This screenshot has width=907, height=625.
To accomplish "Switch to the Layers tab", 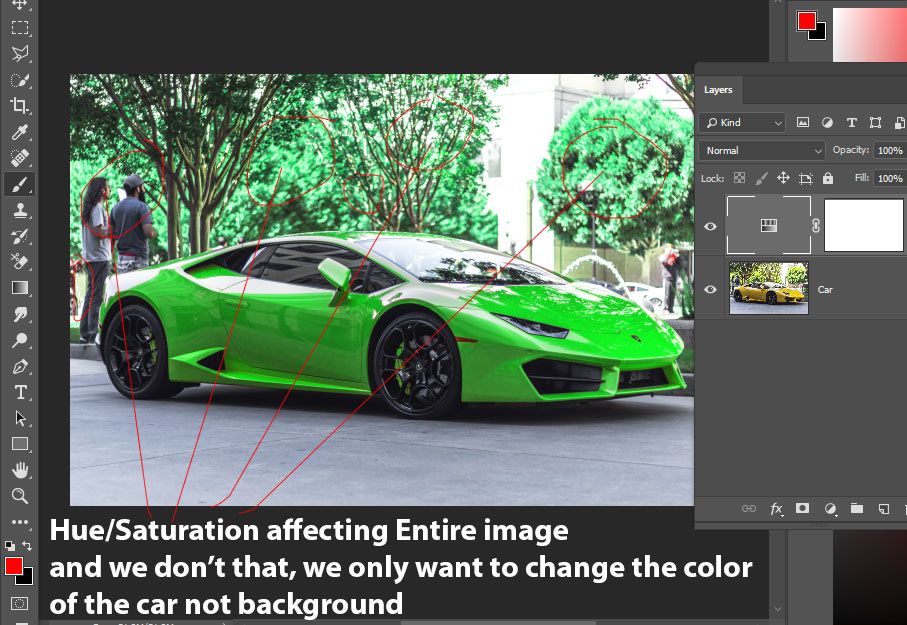I will pos(718,90).
